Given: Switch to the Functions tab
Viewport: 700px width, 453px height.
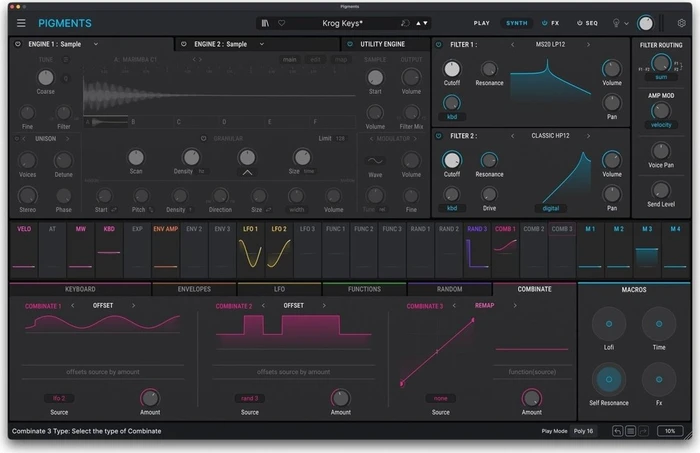Looking at the screenshot, I should (364, 289).
